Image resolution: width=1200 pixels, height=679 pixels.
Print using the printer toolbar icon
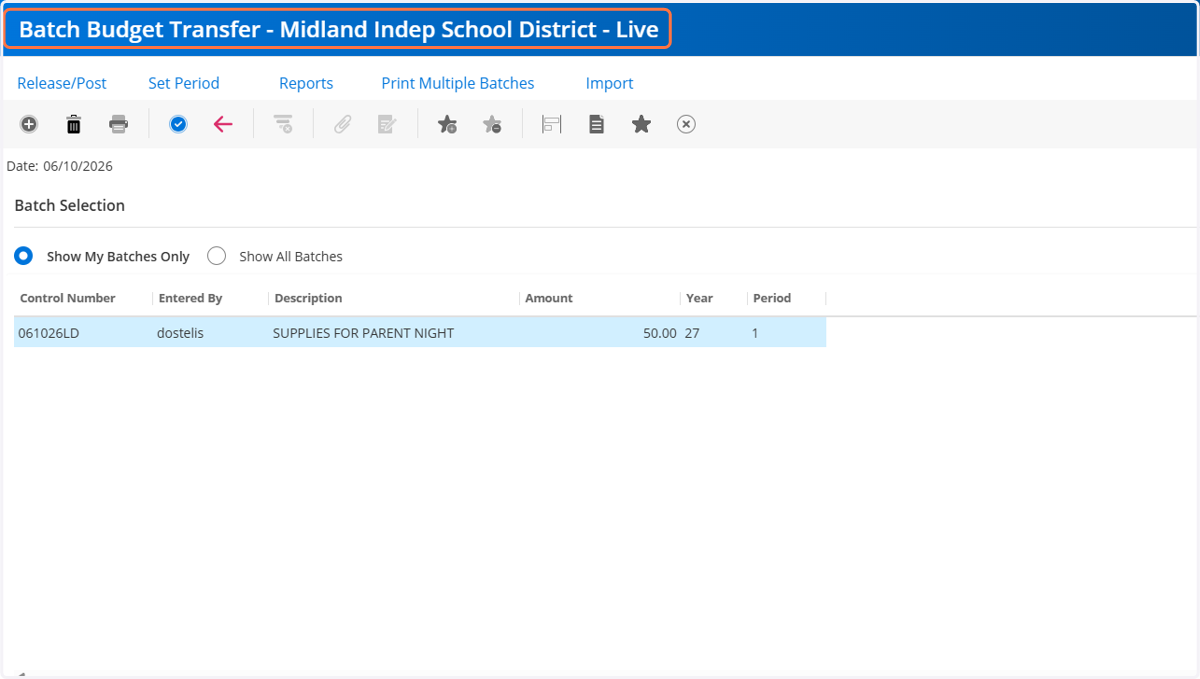pos(119,124)
